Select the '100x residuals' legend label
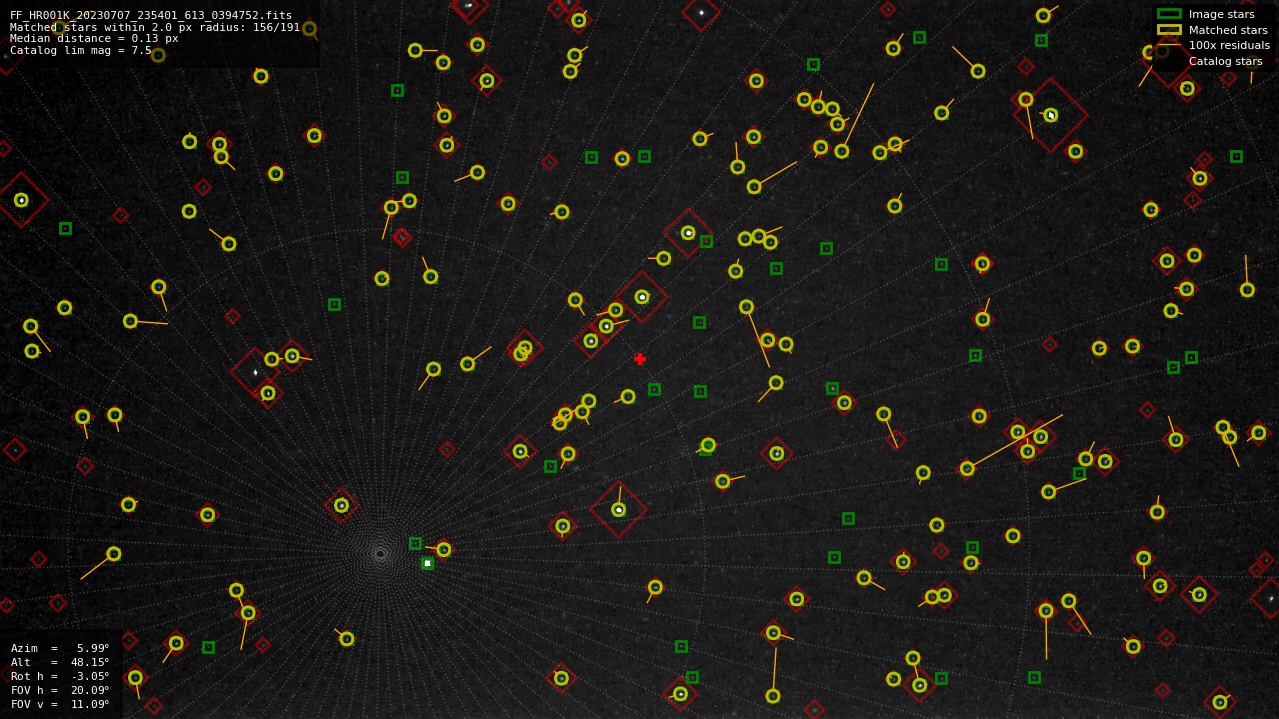 (1229, 45)
